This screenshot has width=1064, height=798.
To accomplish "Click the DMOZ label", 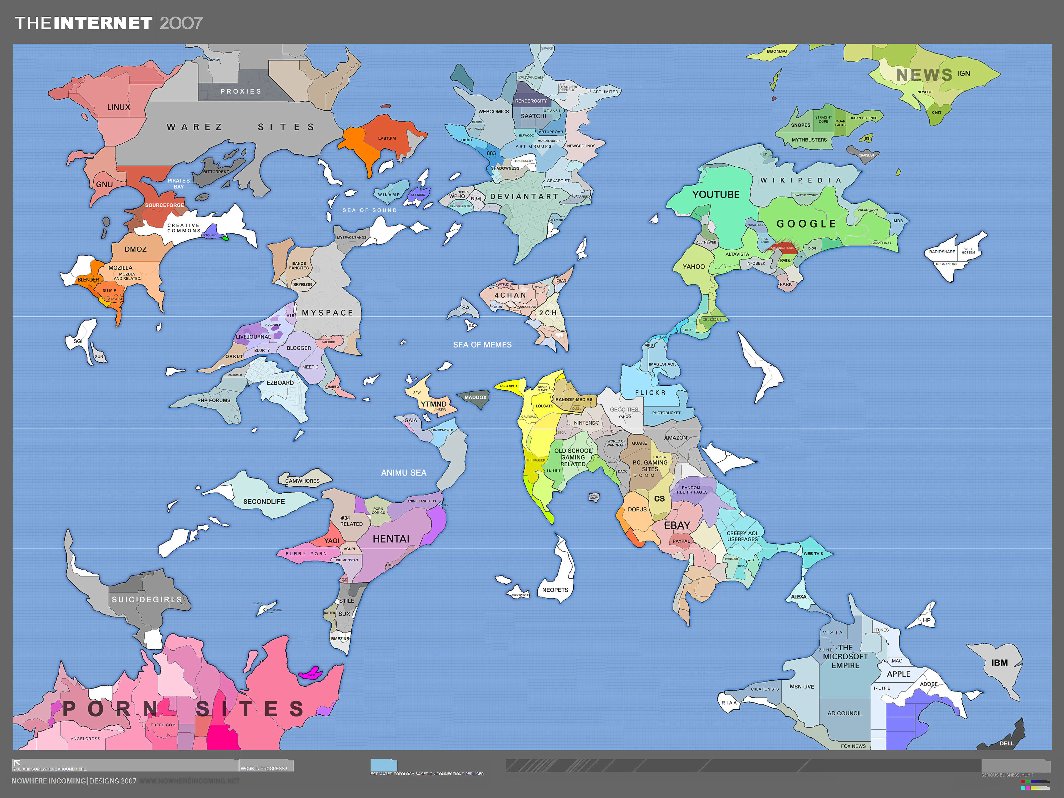I will [135, 250].
